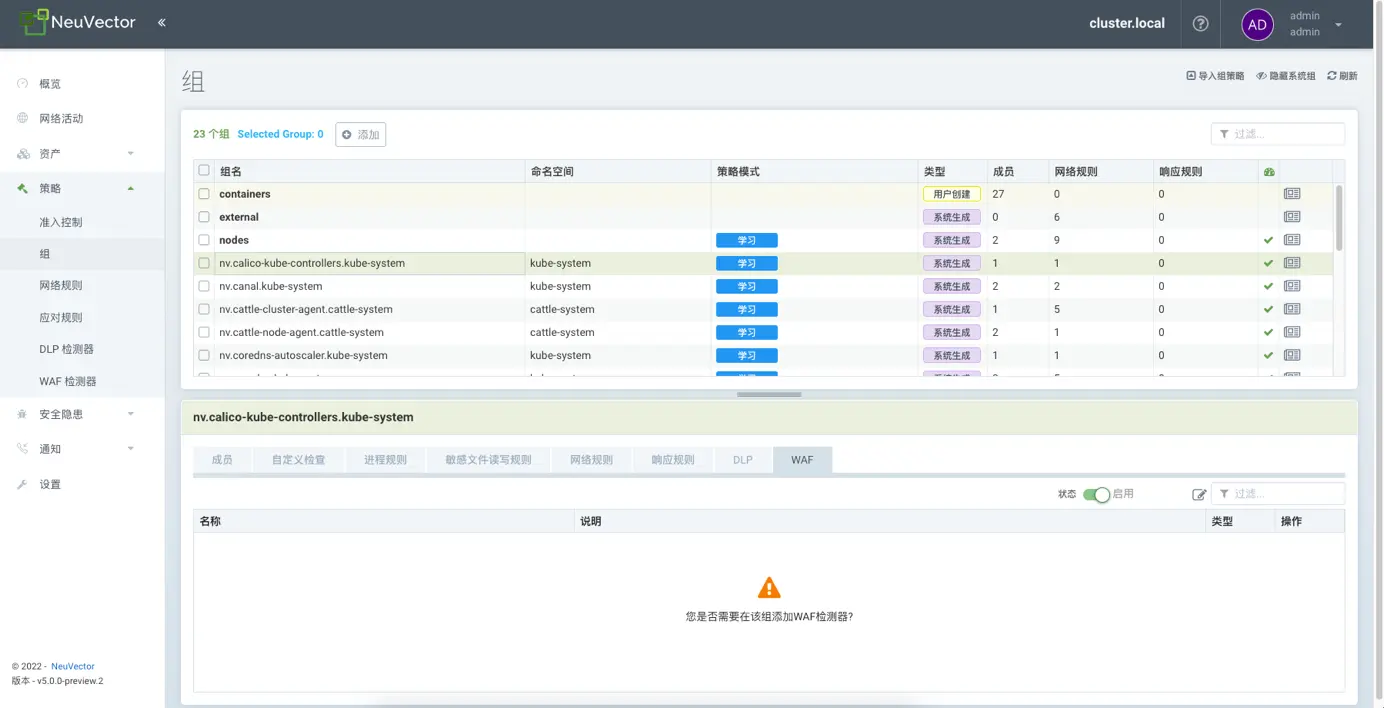Image resolution: width=1384 pixels, height=708 pixels.
Task: Tick the checkbox for external group
Action: coord(204,217)
